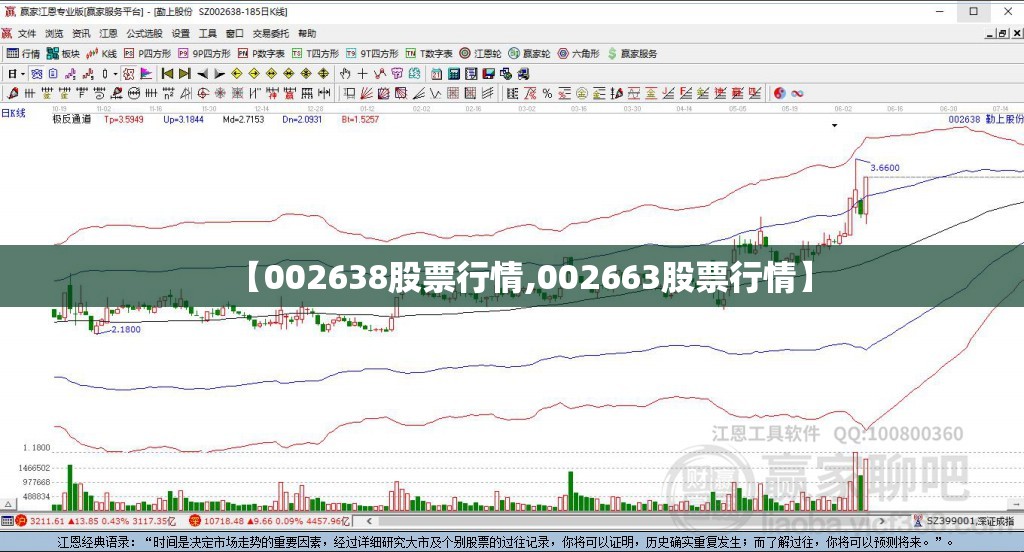This screenshot has width=1024, height=552.
Task: Switch to K线 chart view
Action: 101,54
